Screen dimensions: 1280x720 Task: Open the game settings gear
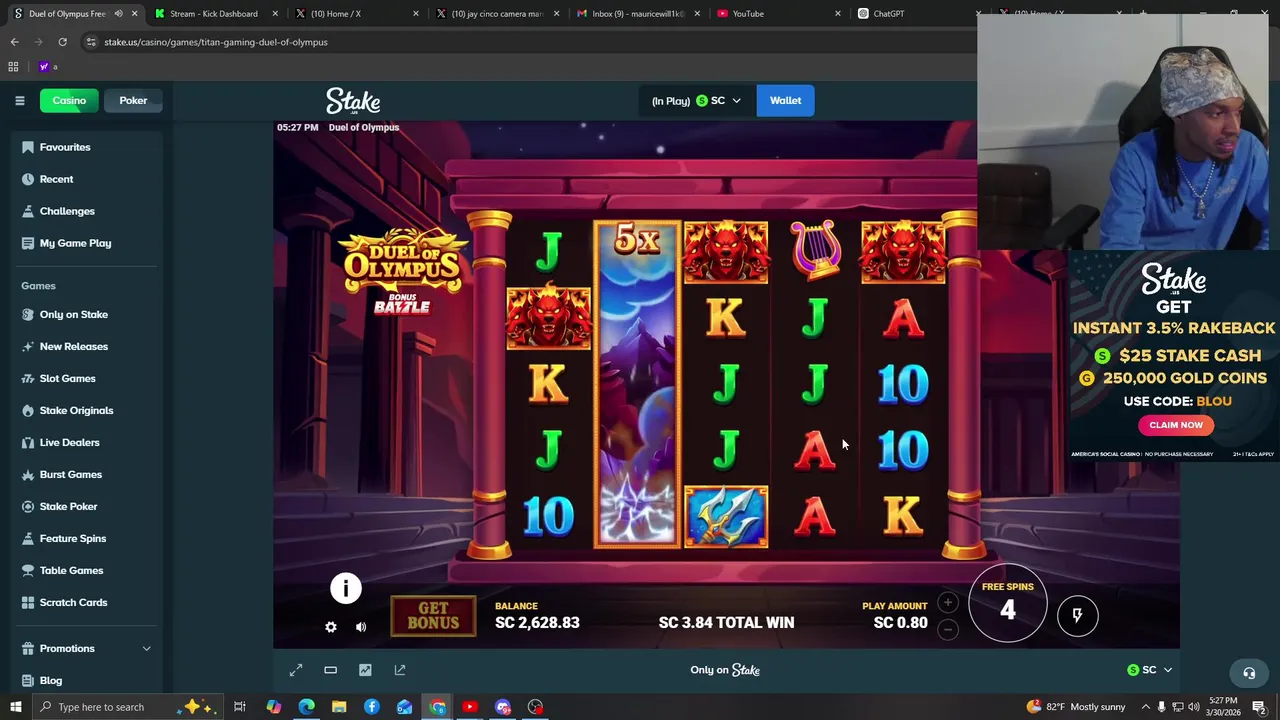pyautogui.click(x=331, y=627)
